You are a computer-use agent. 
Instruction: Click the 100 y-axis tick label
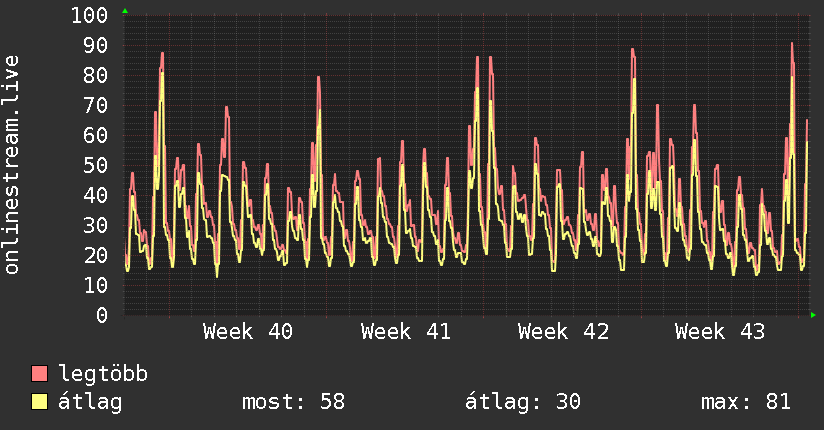(x=89, y=15)
